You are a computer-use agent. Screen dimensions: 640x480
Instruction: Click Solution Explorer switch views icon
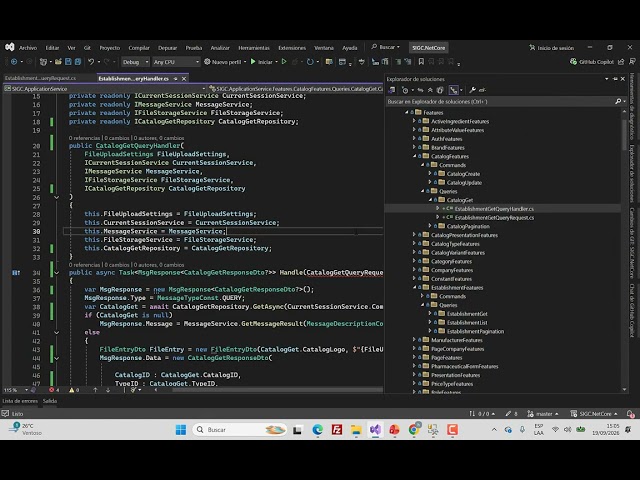[x=391, y=90]
